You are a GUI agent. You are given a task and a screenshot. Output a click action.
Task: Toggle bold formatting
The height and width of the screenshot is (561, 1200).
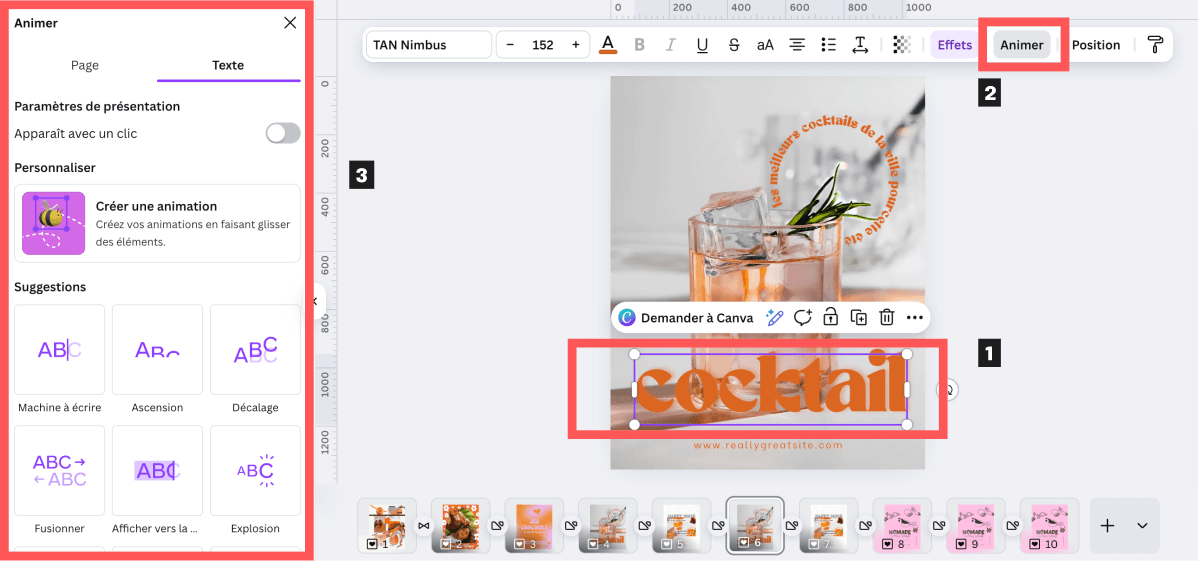coord(639,45)
